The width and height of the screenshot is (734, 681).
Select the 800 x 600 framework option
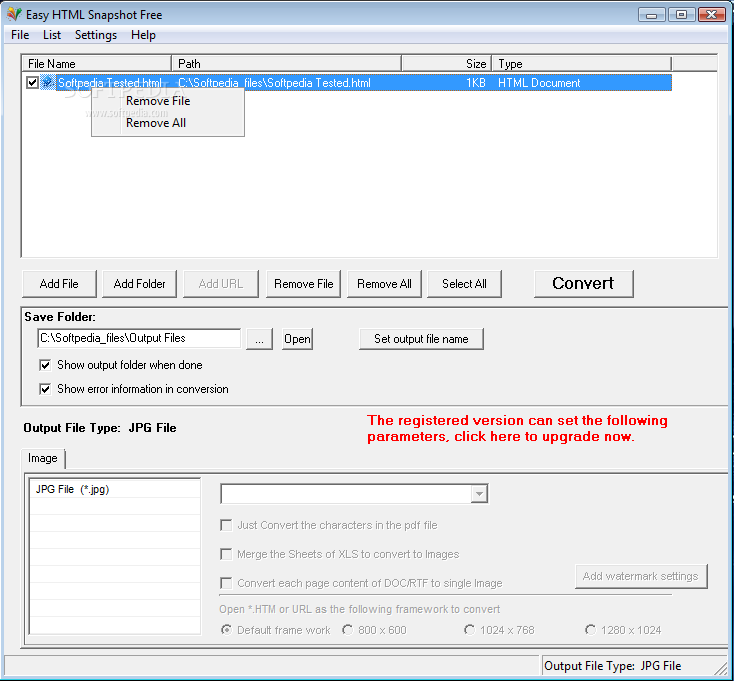pos(347,630)
